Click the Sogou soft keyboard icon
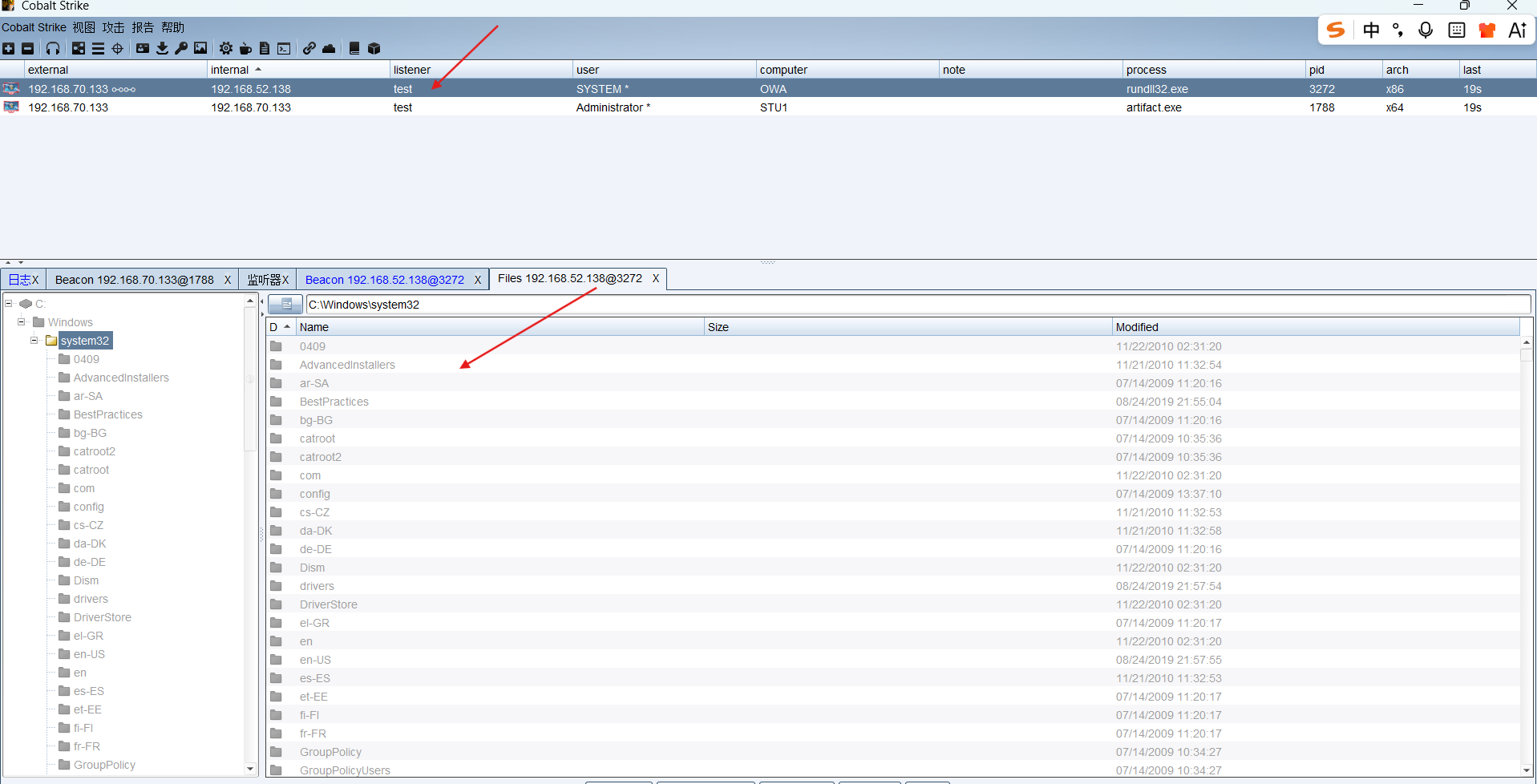The height and width of the screenshot is (784, 1537). tap(1457, 30)
